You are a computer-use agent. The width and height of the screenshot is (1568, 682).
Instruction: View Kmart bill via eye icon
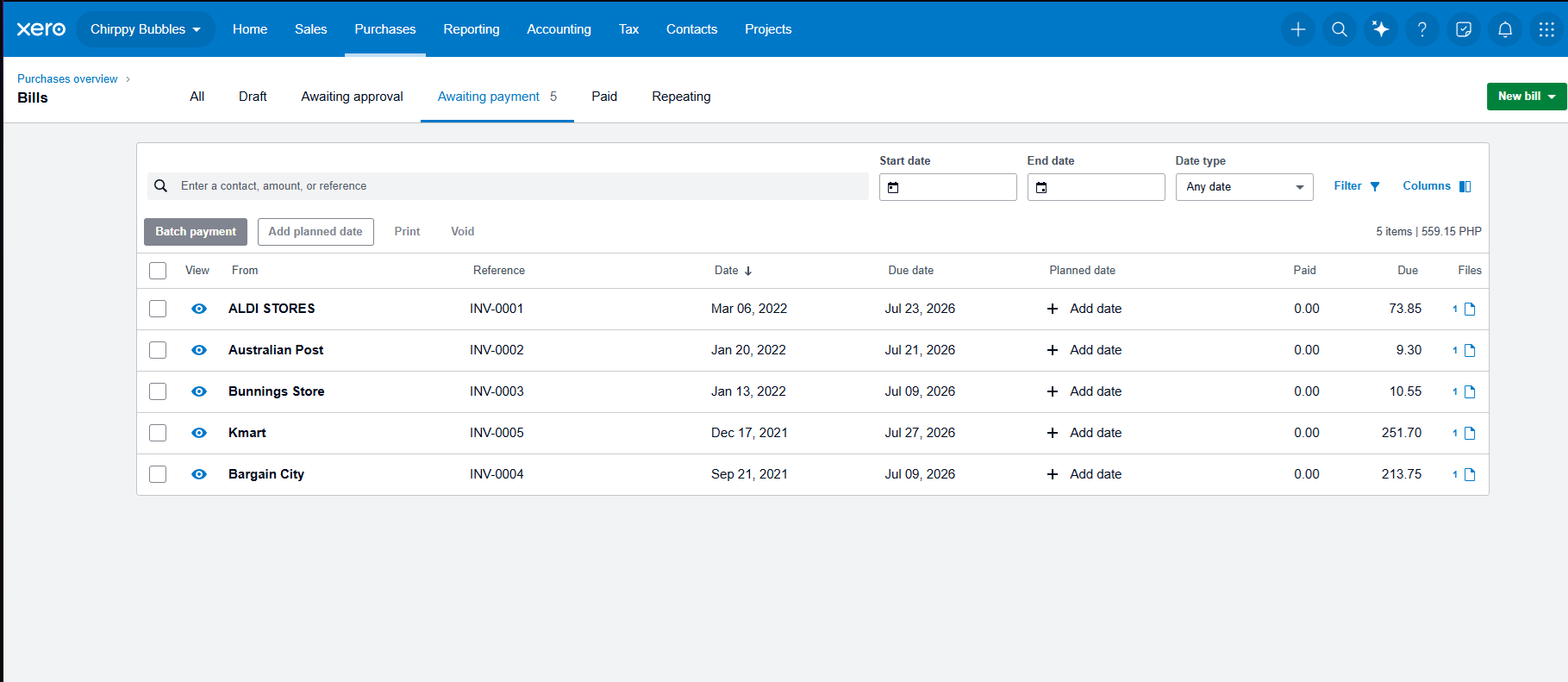pos(199,433)
